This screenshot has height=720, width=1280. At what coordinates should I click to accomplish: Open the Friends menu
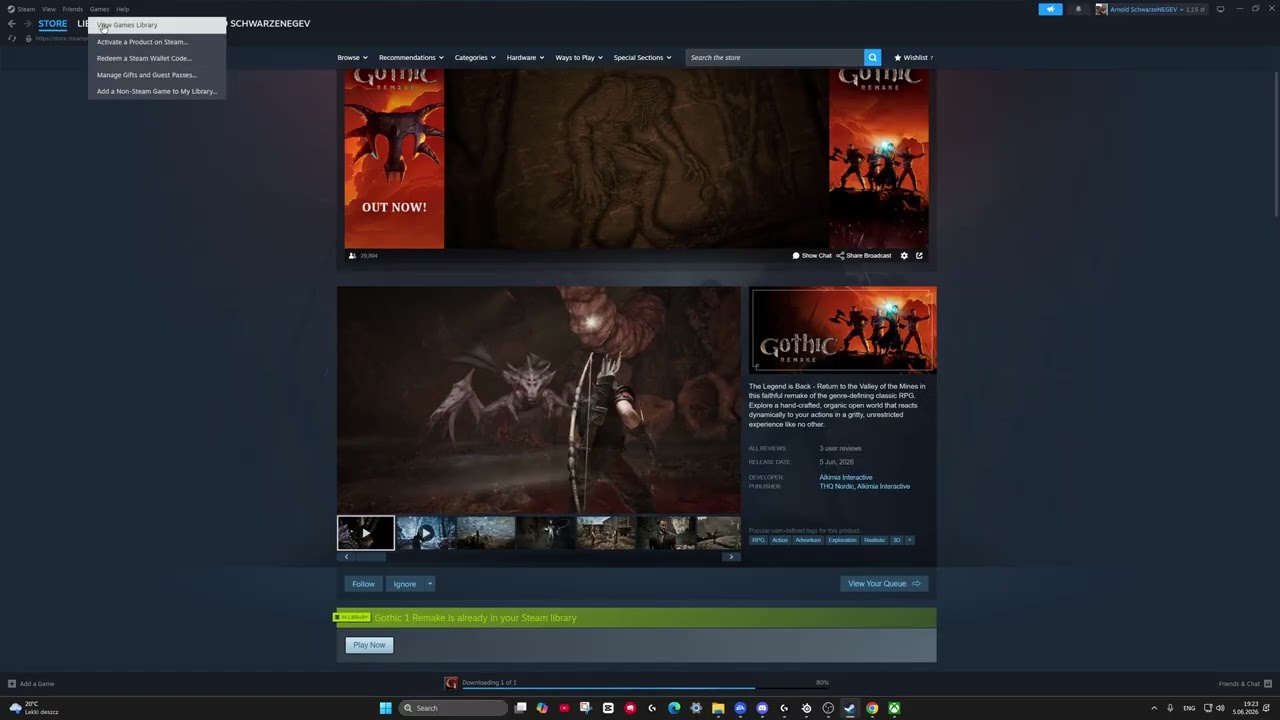tap(73, 9)
